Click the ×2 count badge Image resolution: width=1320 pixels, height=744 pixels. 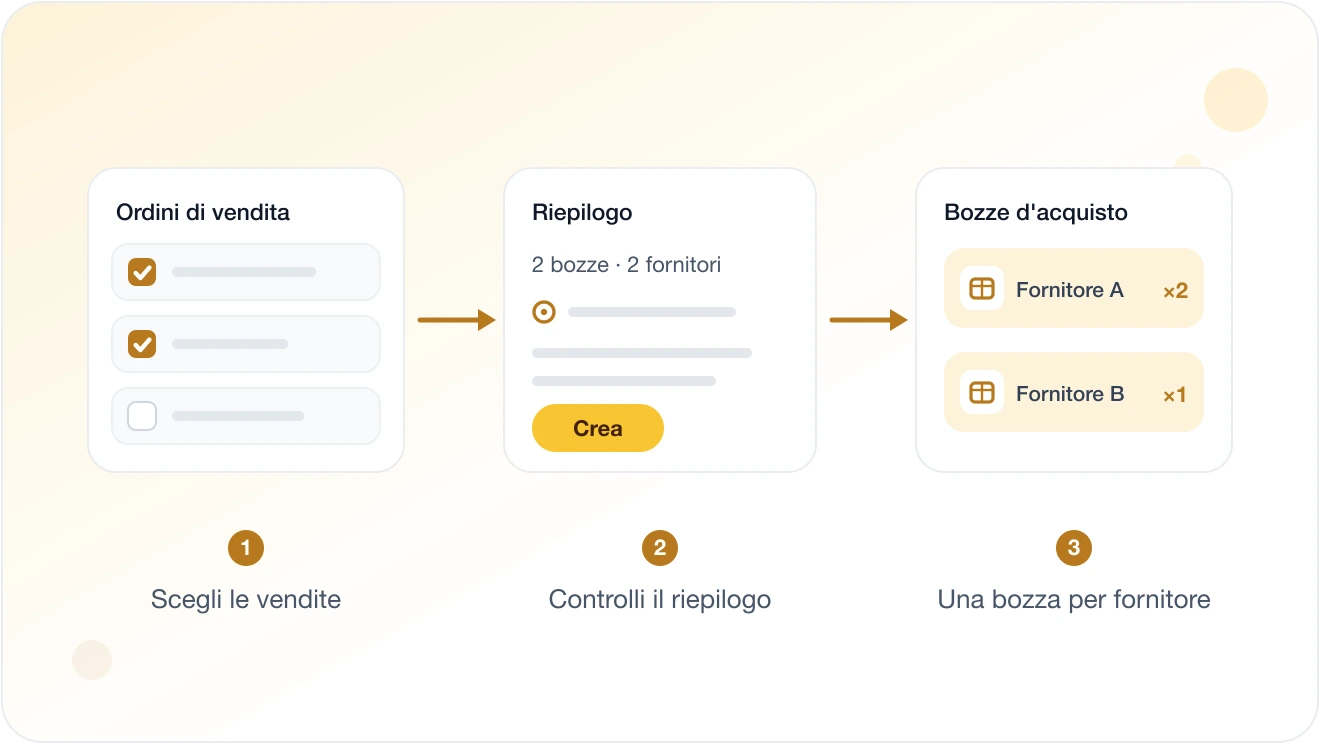(1175, 291)
